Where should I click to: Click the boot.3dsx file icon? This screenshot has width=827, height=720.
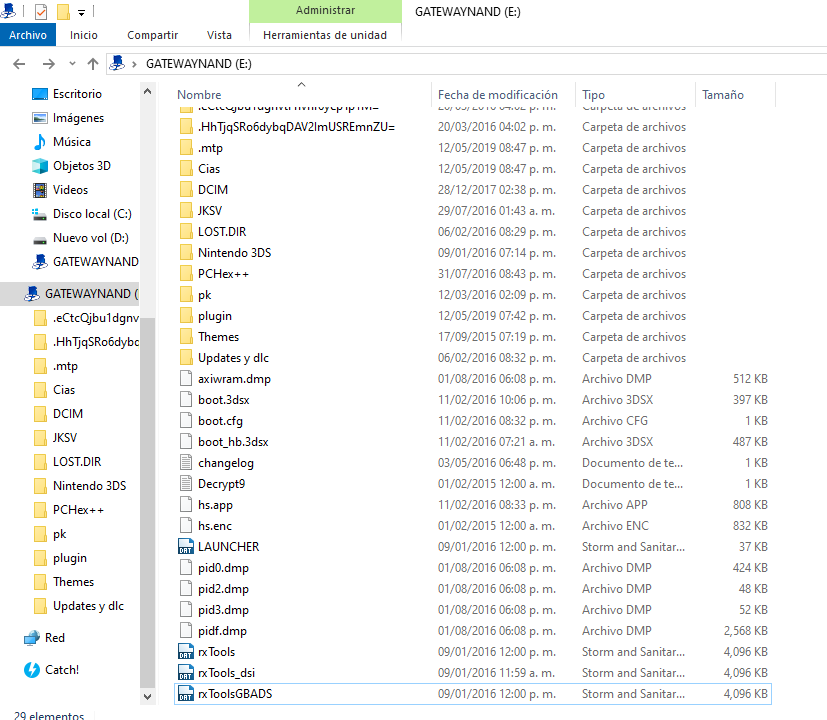coord(186,400)
